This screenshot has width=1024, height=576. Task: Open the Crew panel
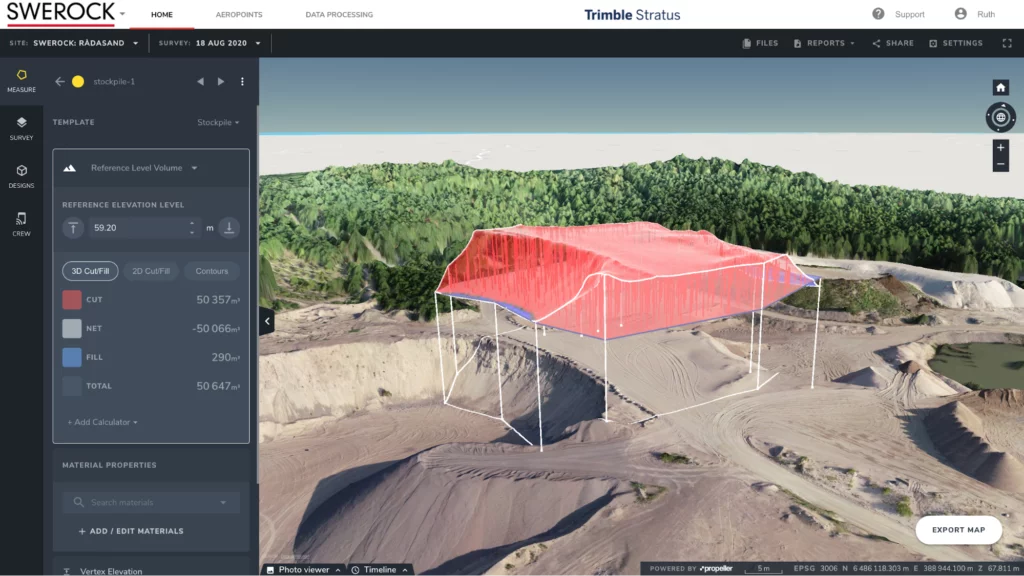point(21,224)
